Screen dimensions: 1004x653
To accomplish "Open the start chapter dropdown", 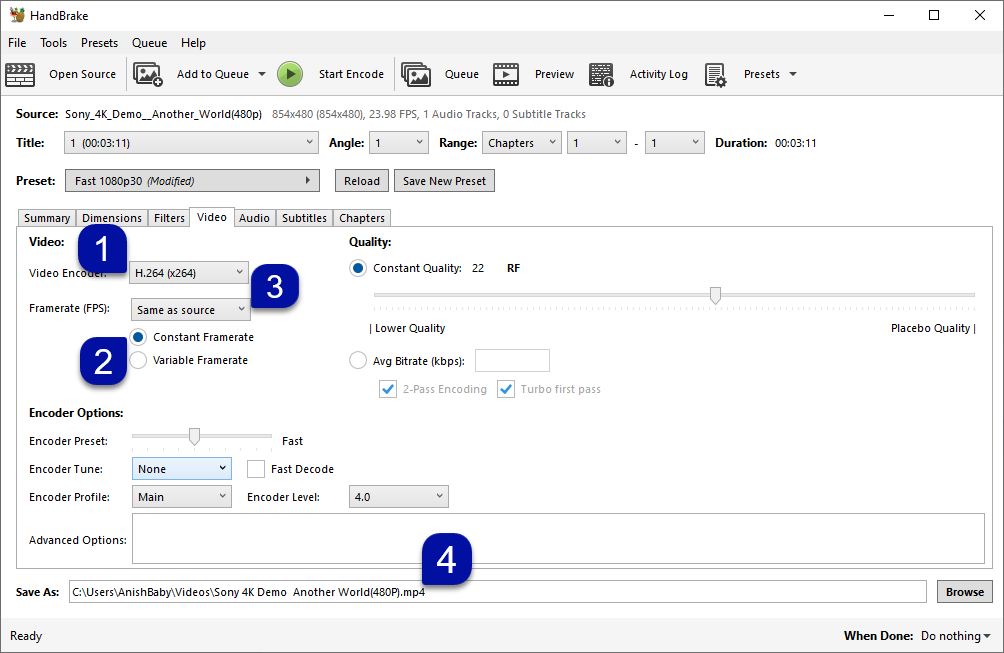I will pyautogui.click(x=597, y=143).
